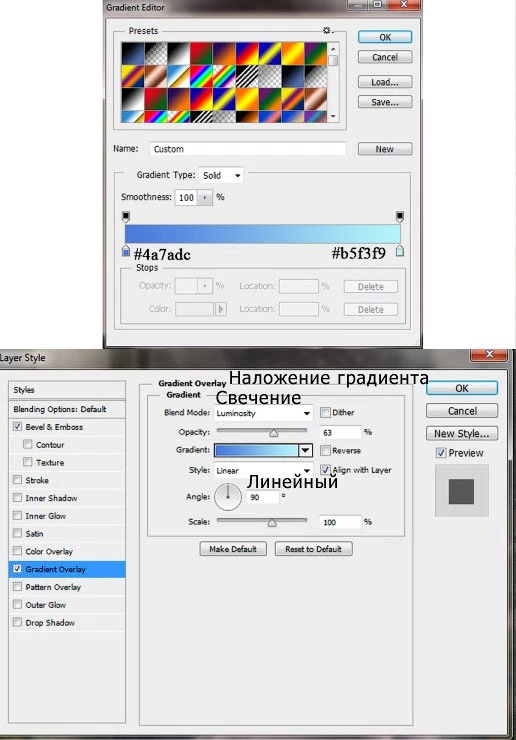516x740 pixels.
Task: Click the Save... button
Action: 385,102
